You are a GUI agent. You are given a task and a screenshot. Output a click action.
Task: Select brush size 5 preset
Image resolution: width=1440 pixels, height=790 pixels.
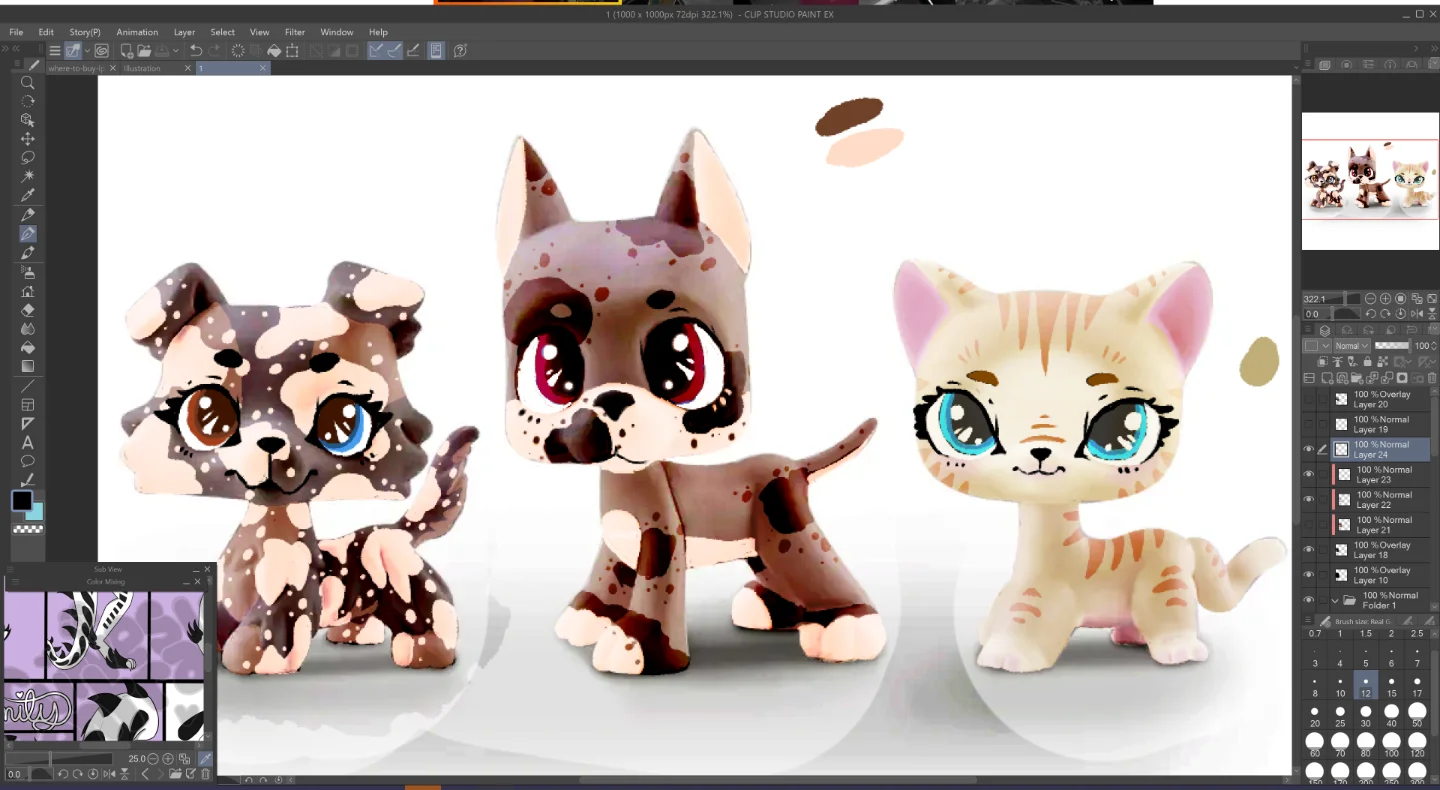coord(1366,657)
